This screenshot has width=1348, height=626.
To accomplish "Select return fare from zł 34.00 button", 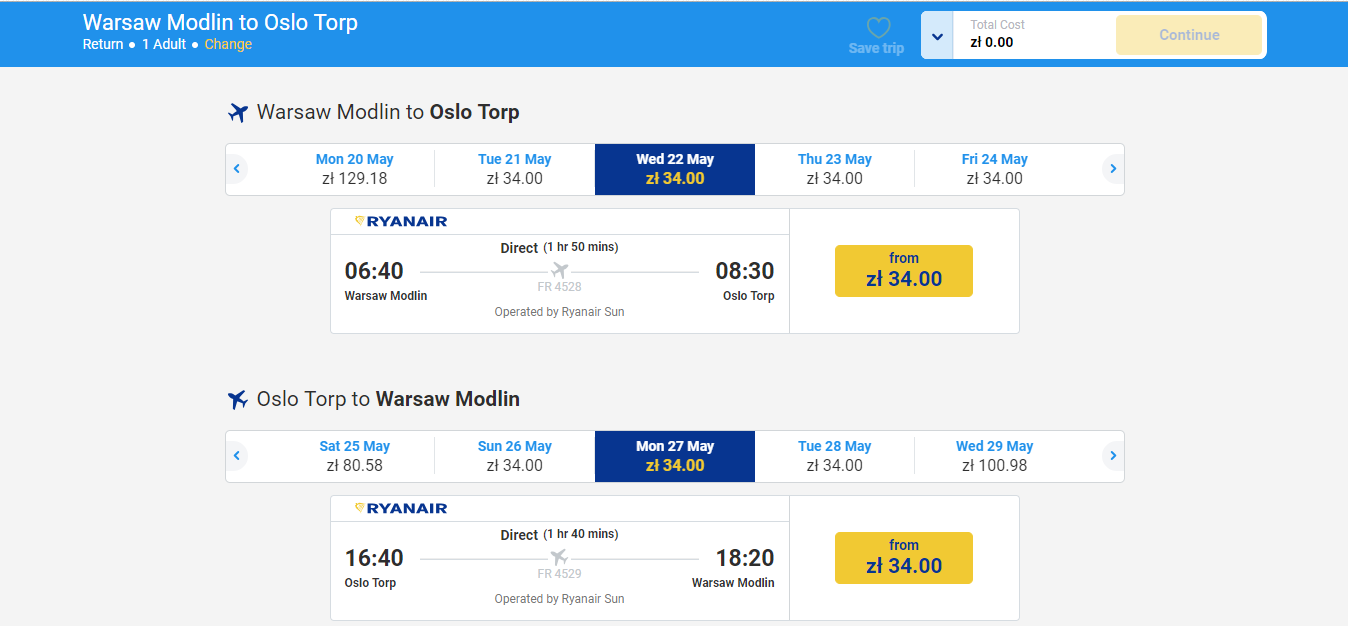I will (904, 558).
